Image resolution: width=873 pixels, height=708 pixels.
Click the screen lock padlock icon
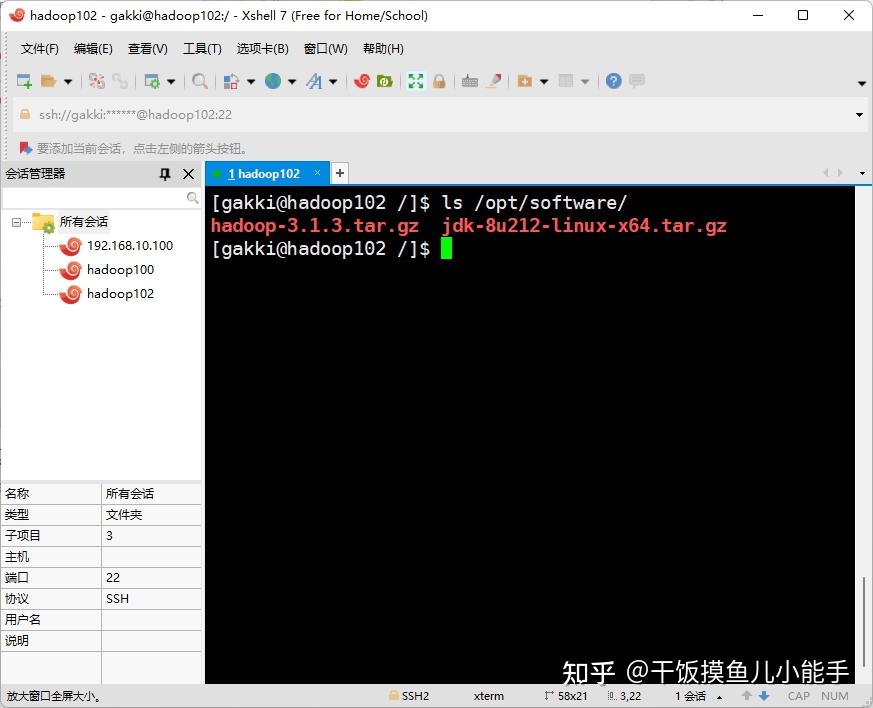pos(440,81)
